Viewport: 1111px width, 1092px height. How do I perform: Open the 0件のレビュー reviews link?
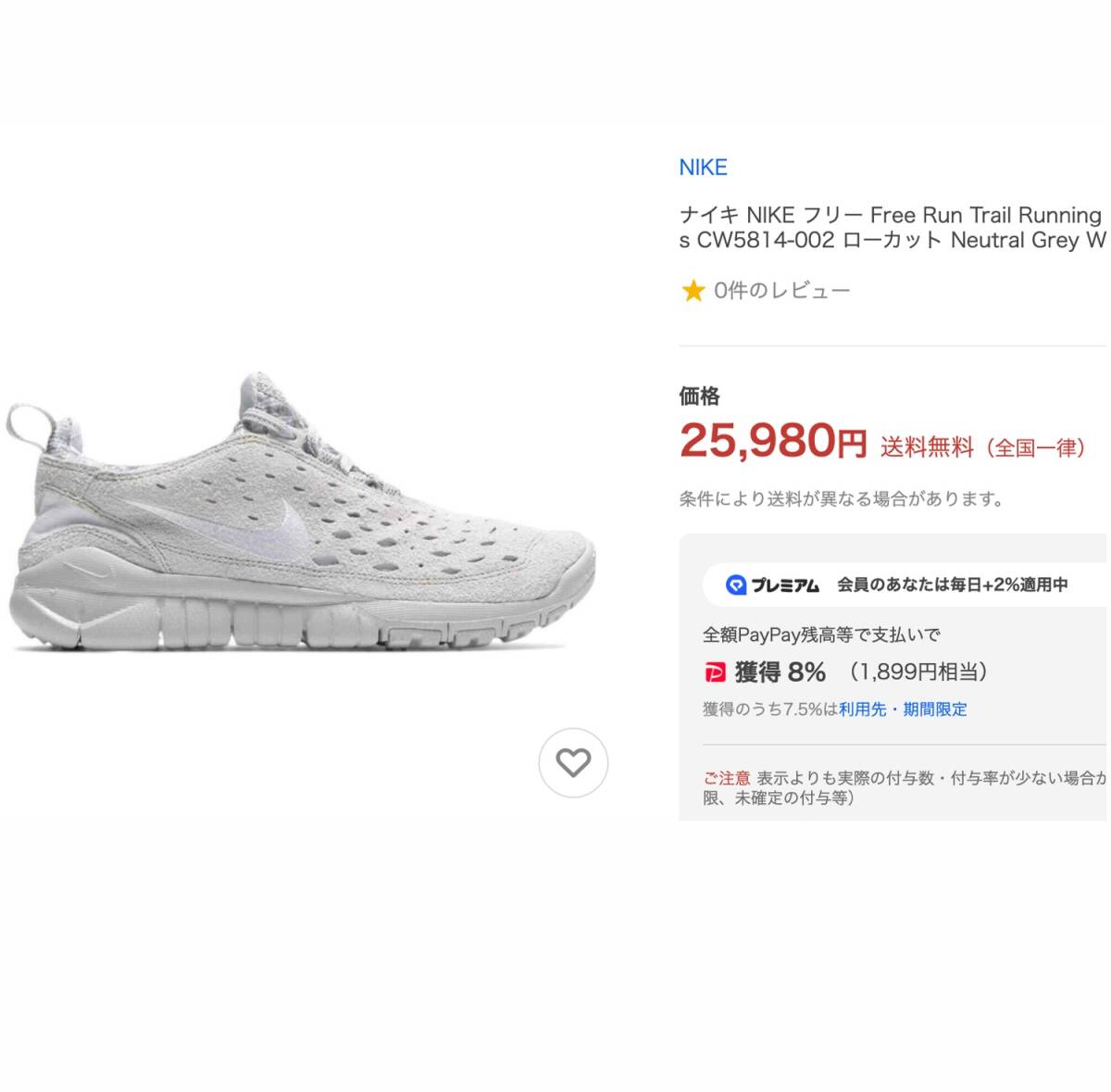[x=781, y=291]
